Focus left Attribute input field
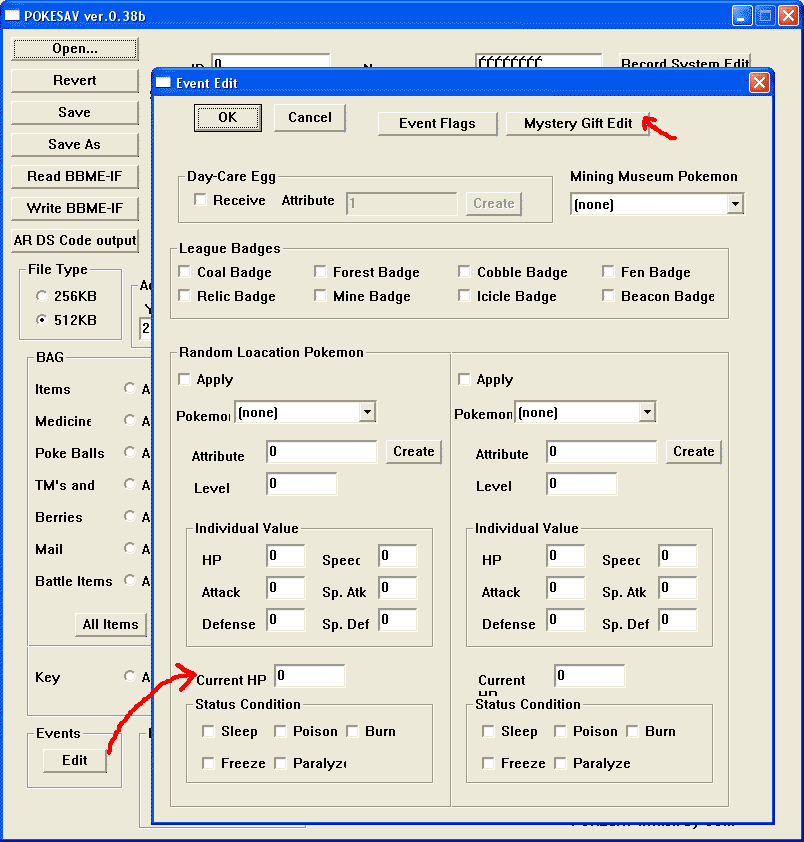Viewport: 804px width, 842px height. click(x=322, y=452)
